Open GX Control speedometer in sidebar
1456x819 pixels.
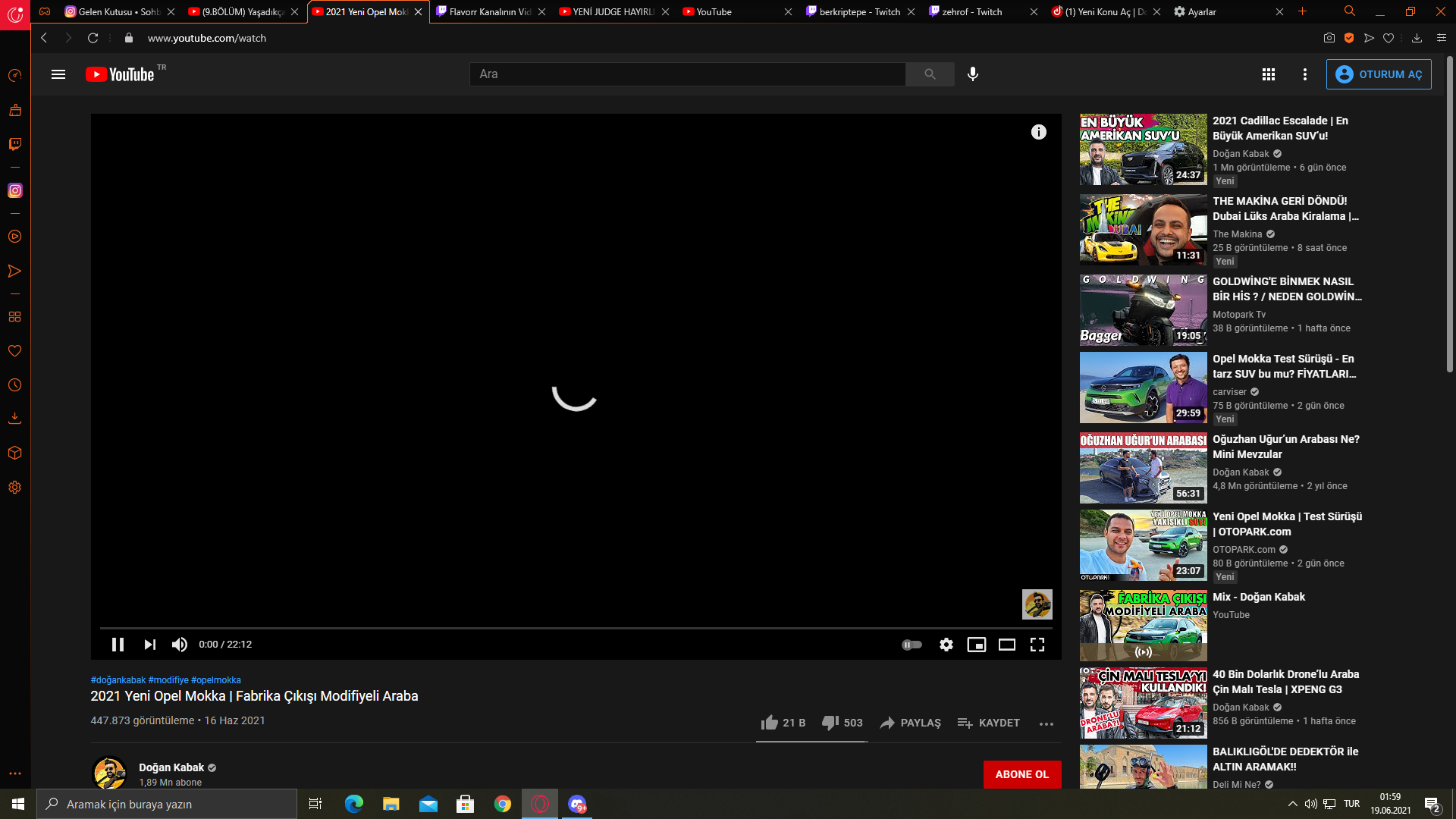point(15,75)
